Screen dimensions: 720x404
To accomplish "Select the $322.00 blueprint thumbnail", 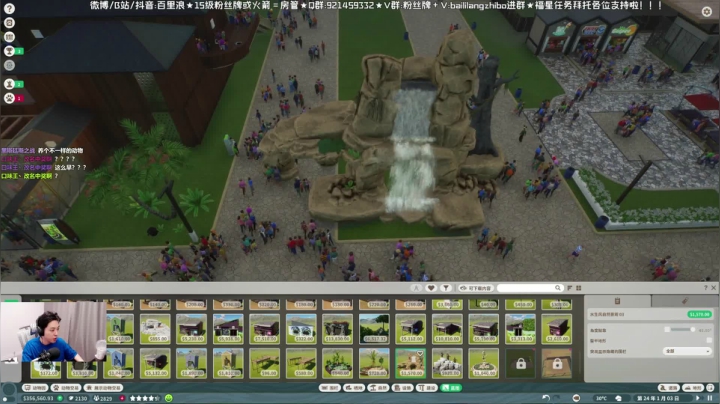I will [x=301, y=329].
